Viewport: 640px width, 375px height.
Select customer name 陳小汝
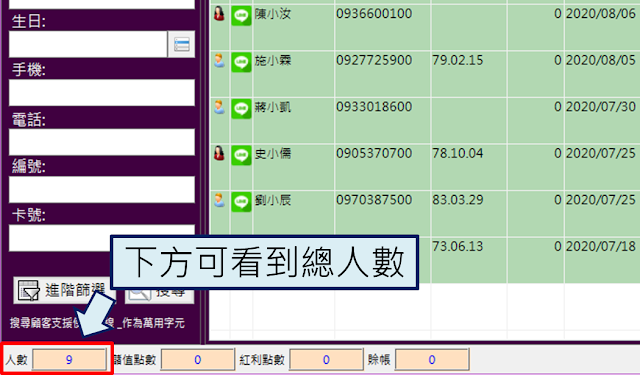273,14
